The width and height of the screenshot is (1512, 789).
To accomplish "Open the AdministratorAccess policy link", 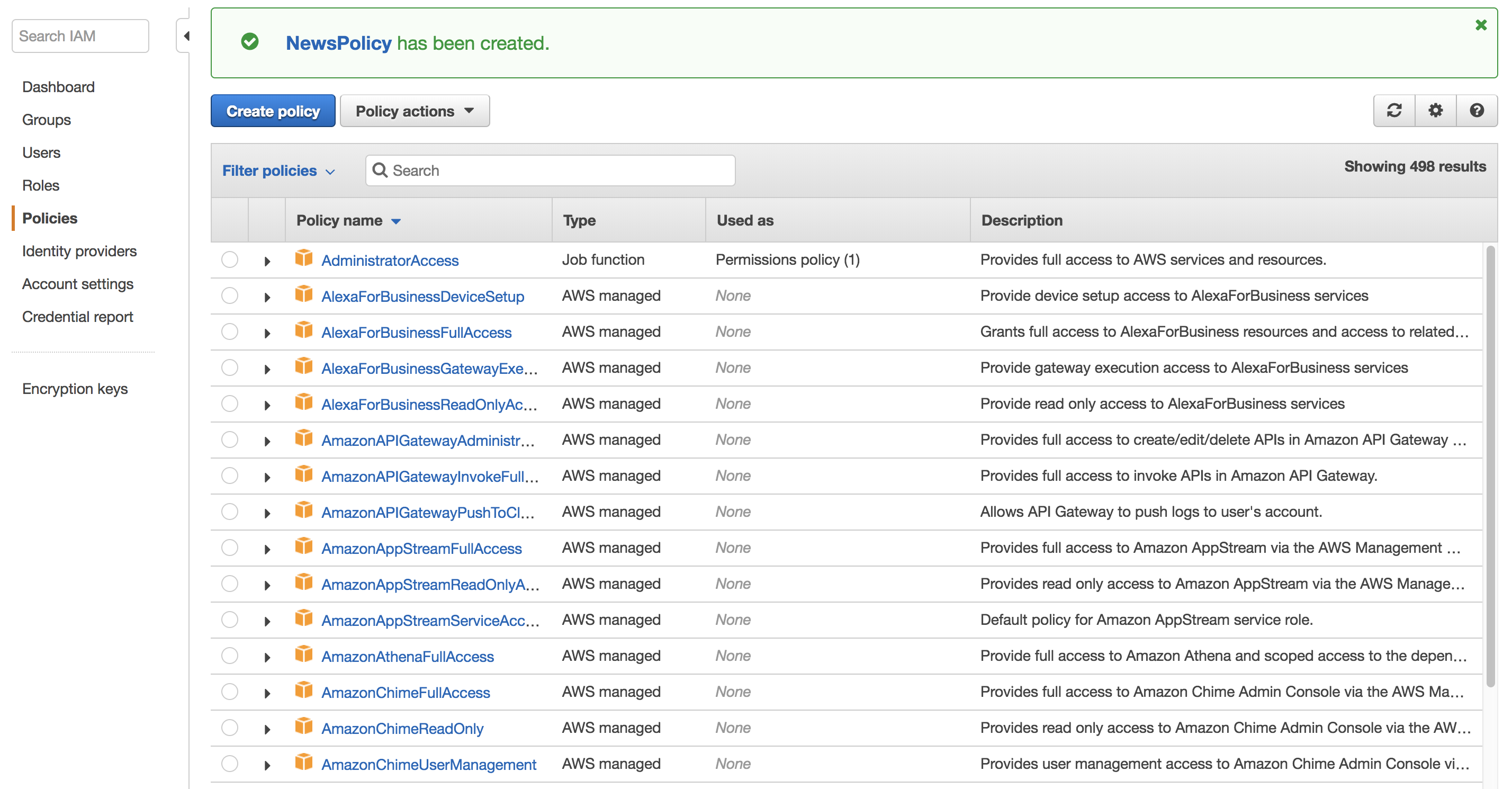I will [390, 261].
